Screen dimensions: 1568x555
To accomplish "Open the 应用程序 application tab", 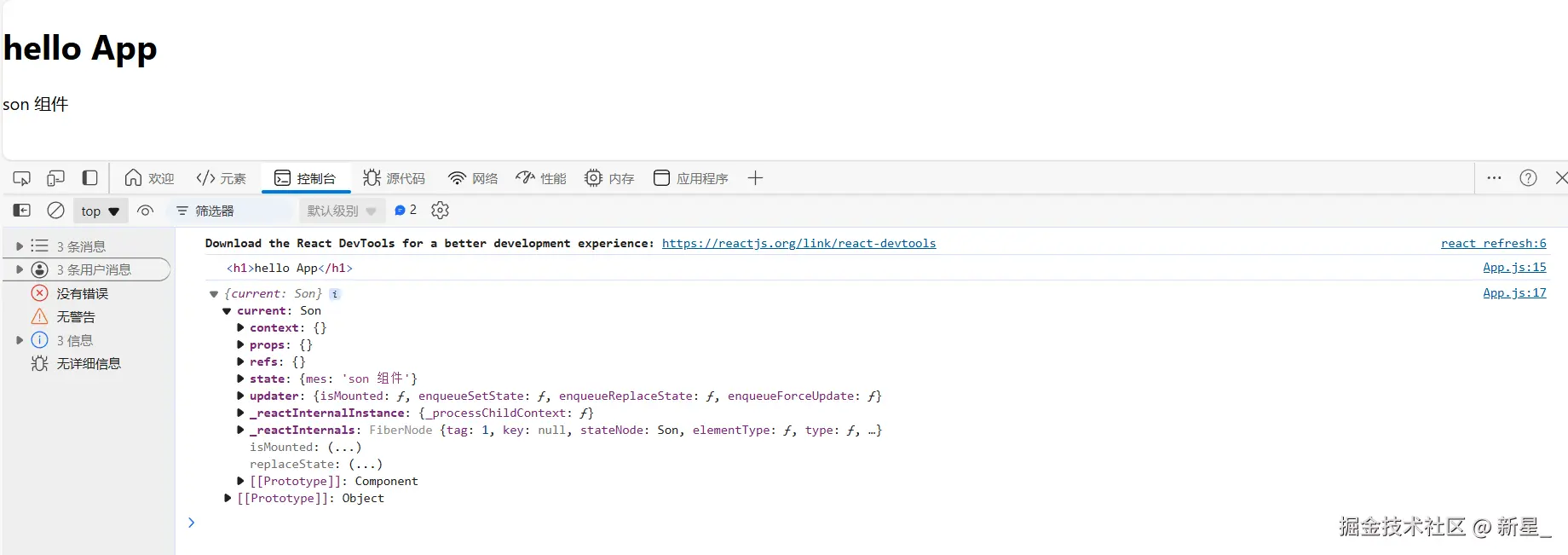I will (690, 178).
